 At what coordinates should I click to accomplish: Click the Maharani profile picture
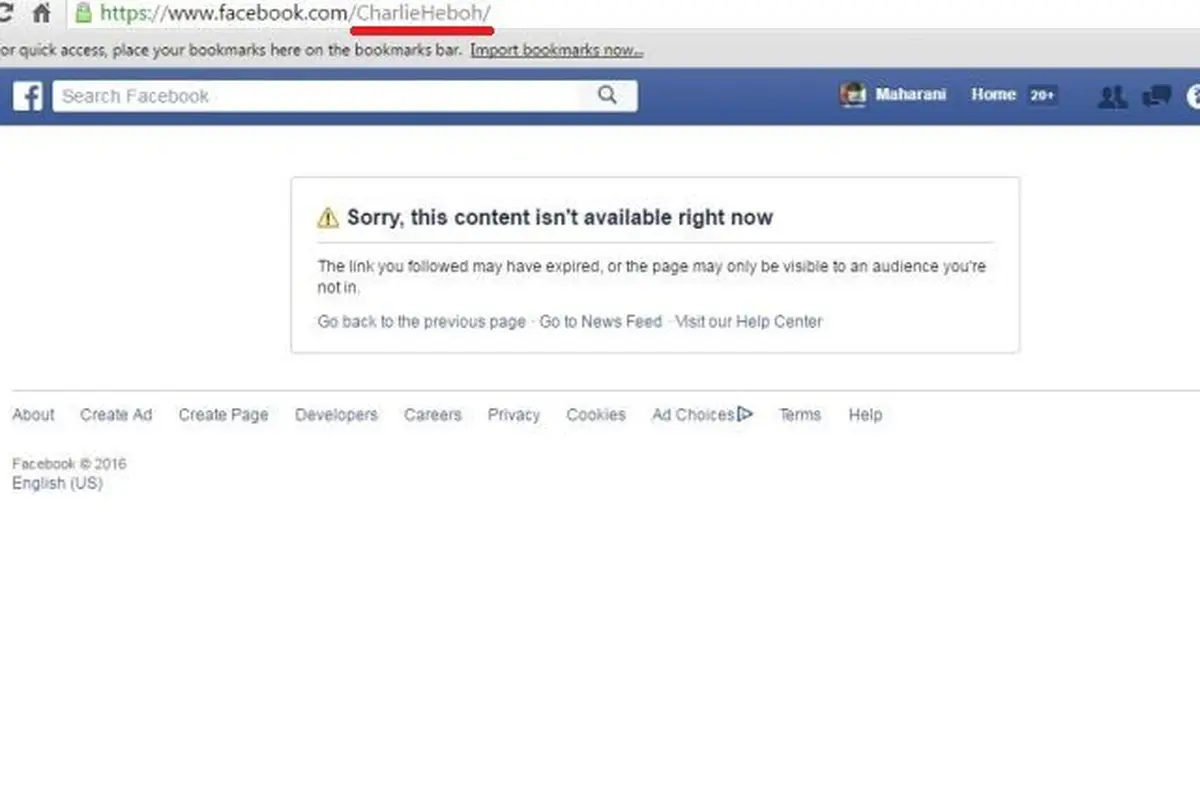click(853, 95)
